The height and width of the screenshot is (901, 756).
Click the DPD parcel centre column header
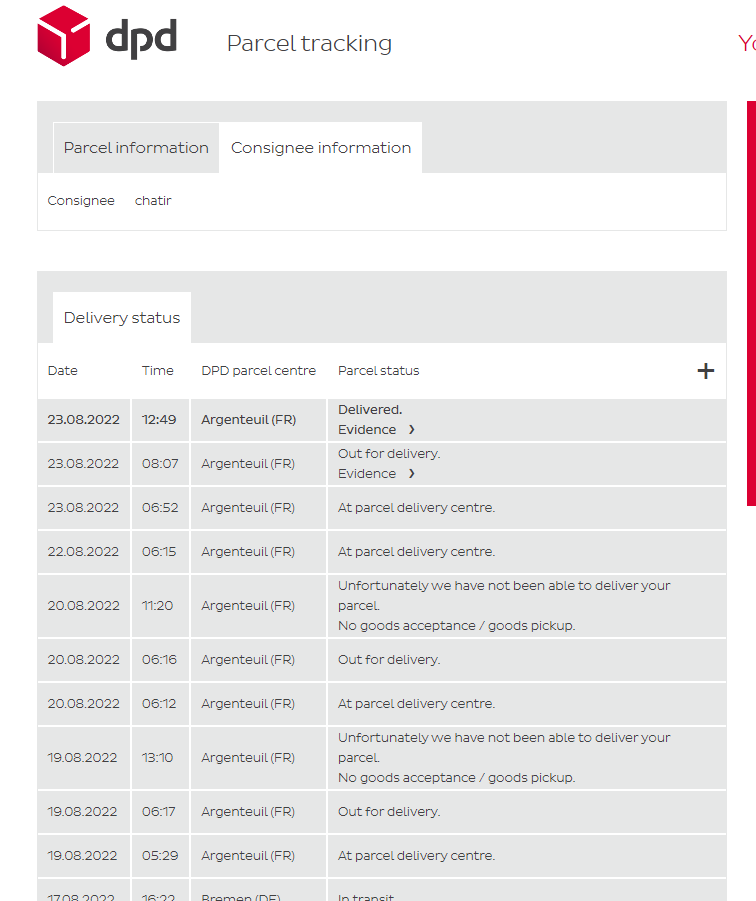(x=258, y=371)
